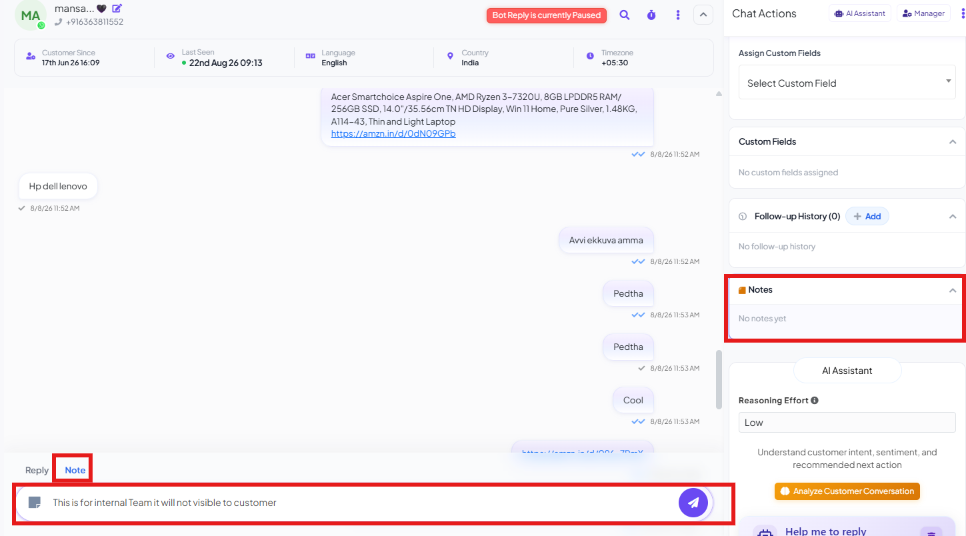The height and width of the screenshot is (536, 966).
Task: Click the Customer Since person icon
Action: click(x=30, y=56)
